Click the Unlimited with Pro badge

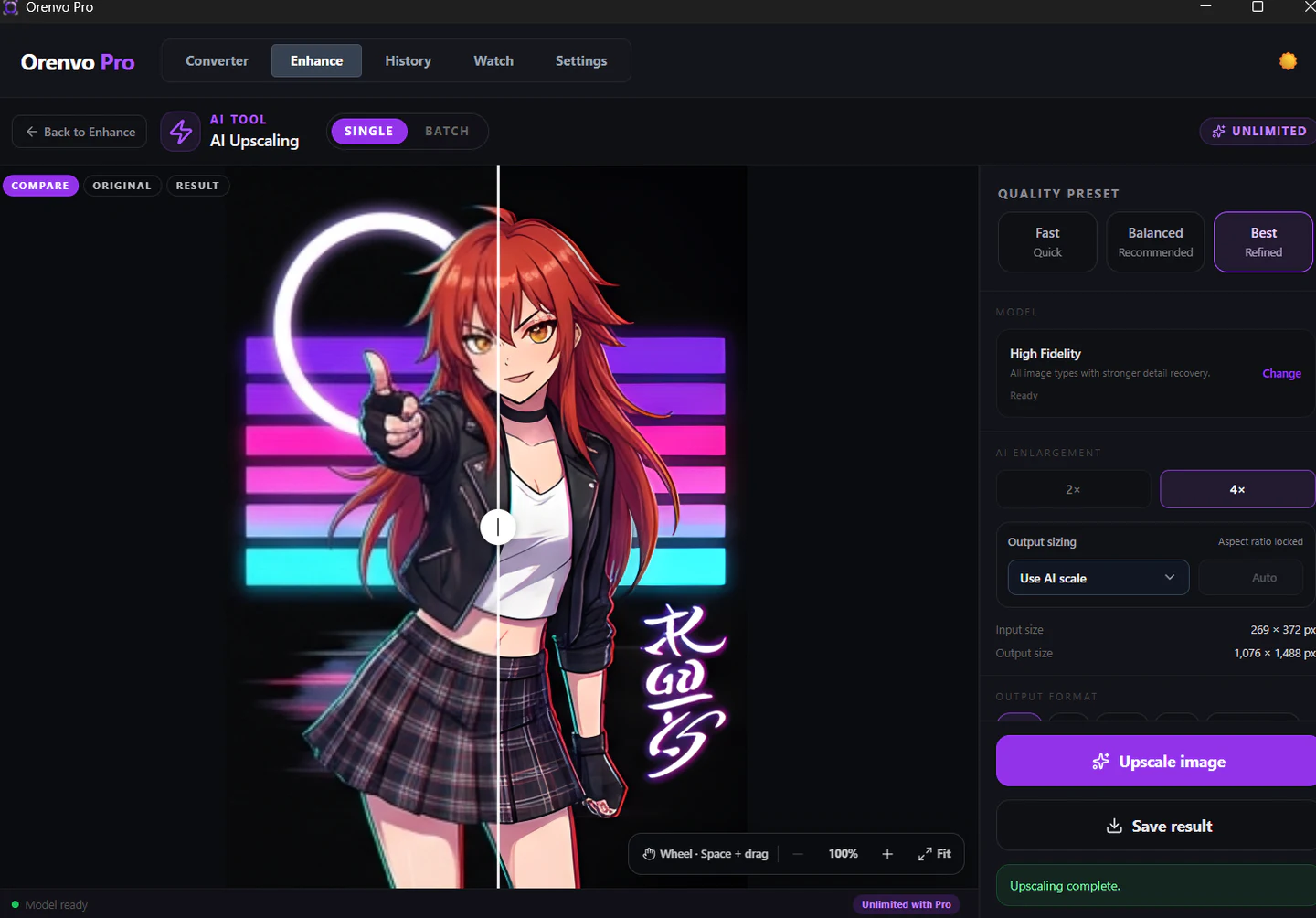(x=907, y=904)
